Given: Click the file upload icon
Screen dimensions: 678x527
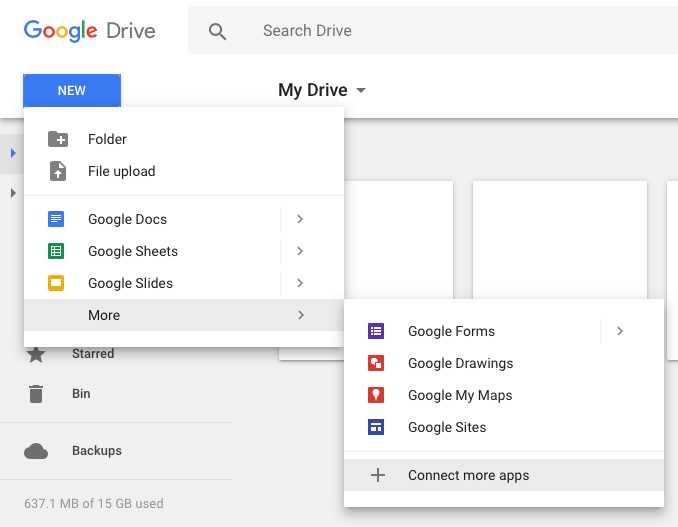Looking at the screenshot, I should pyautogui.click(x=58, y=171).
